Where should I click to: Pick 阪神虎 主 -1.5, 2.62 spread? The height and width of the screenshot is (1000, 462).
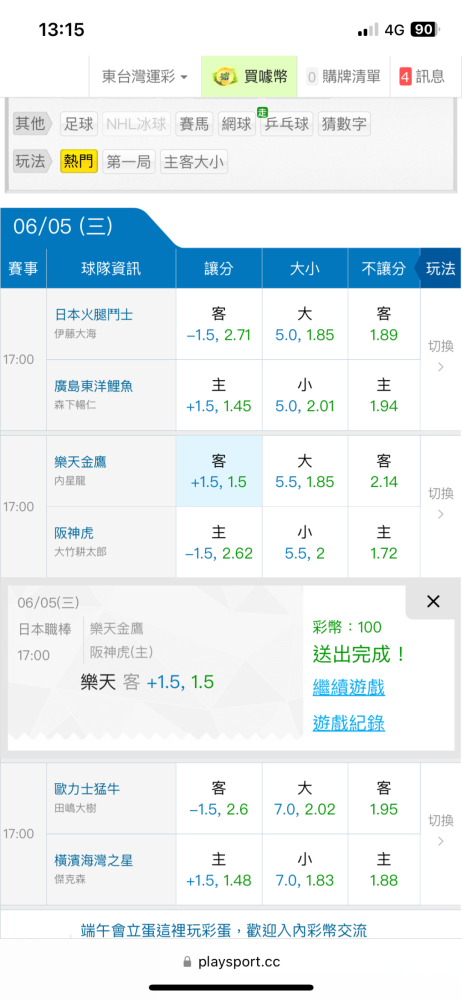219,542
